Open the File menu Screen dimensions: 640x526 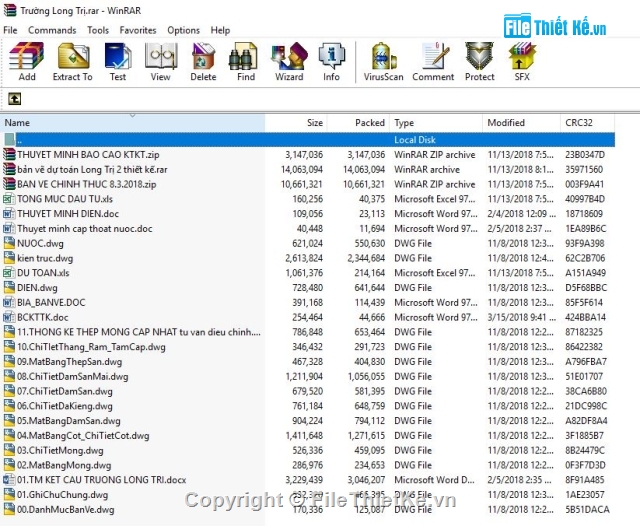pos(10,30)
